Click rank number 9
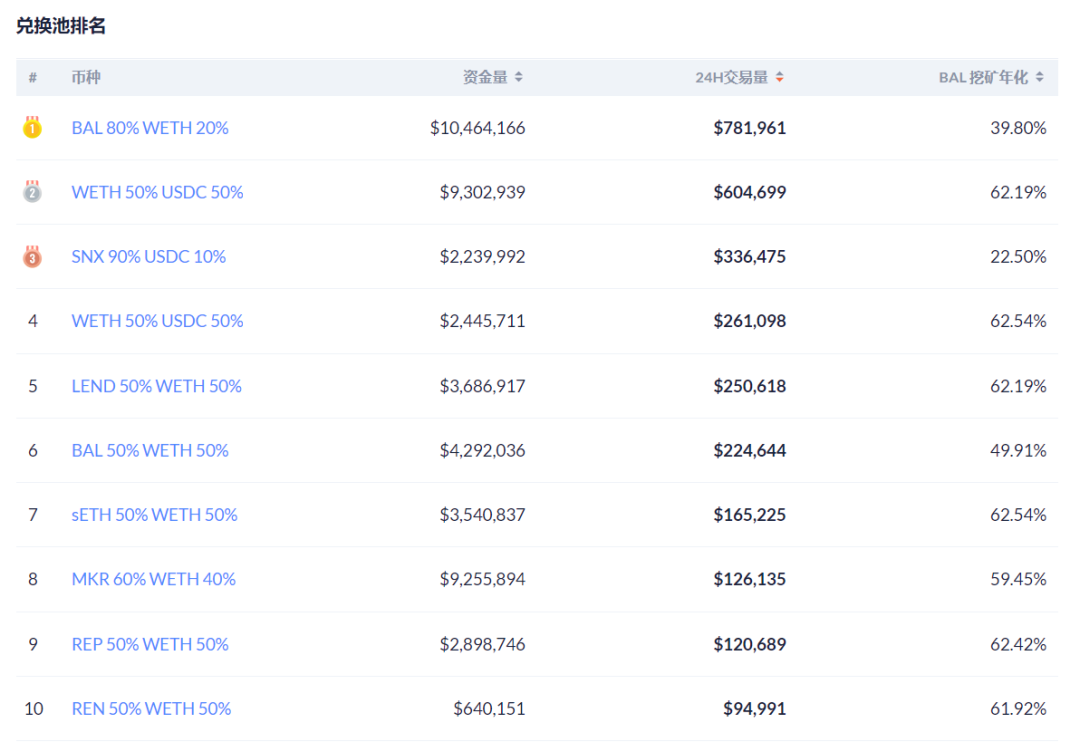Image resolution: width=1080 pixels, height=742 pixels. pos(32,644)
